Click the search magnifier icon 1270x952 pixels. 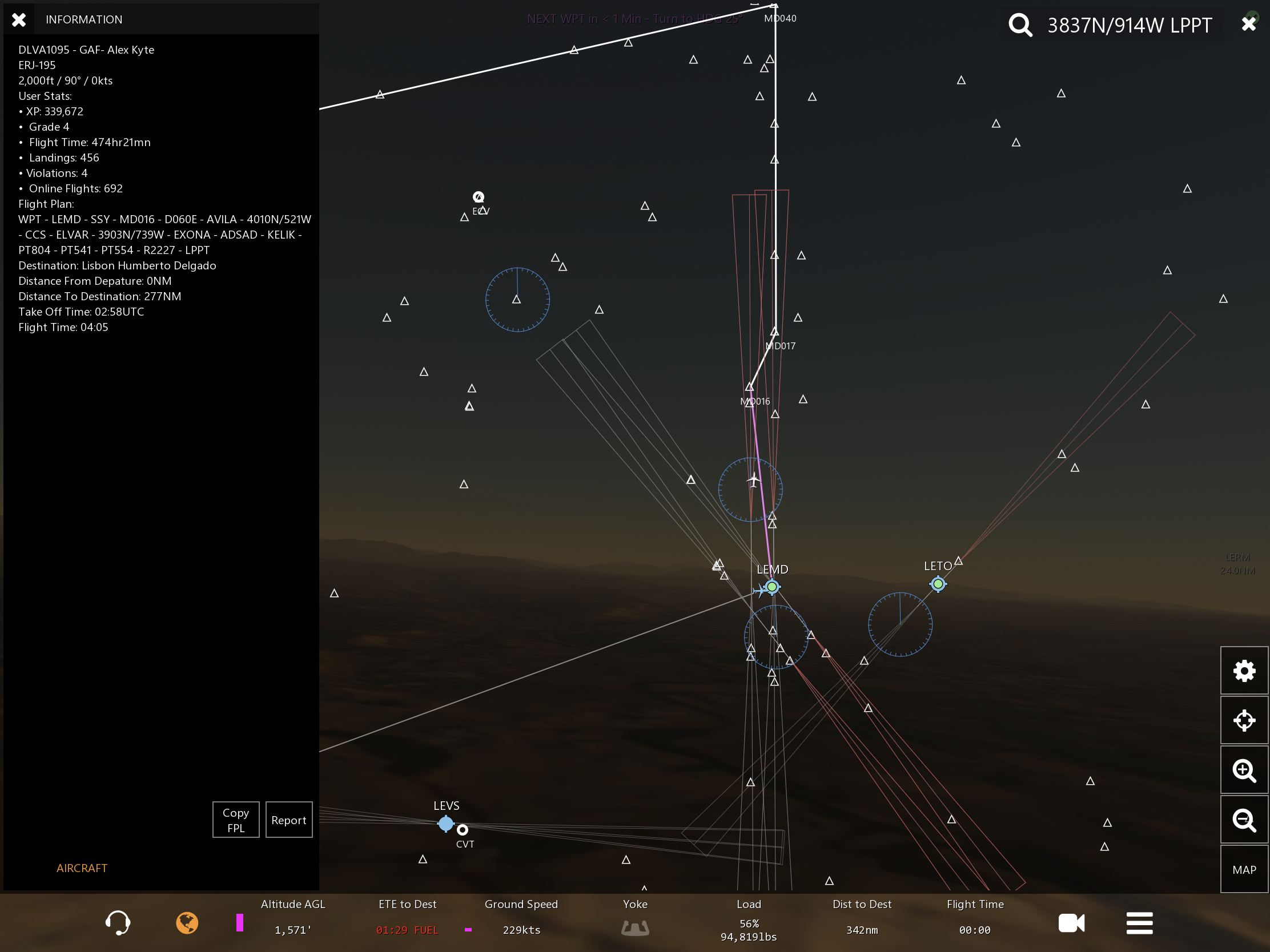(x=1020, y=25)
